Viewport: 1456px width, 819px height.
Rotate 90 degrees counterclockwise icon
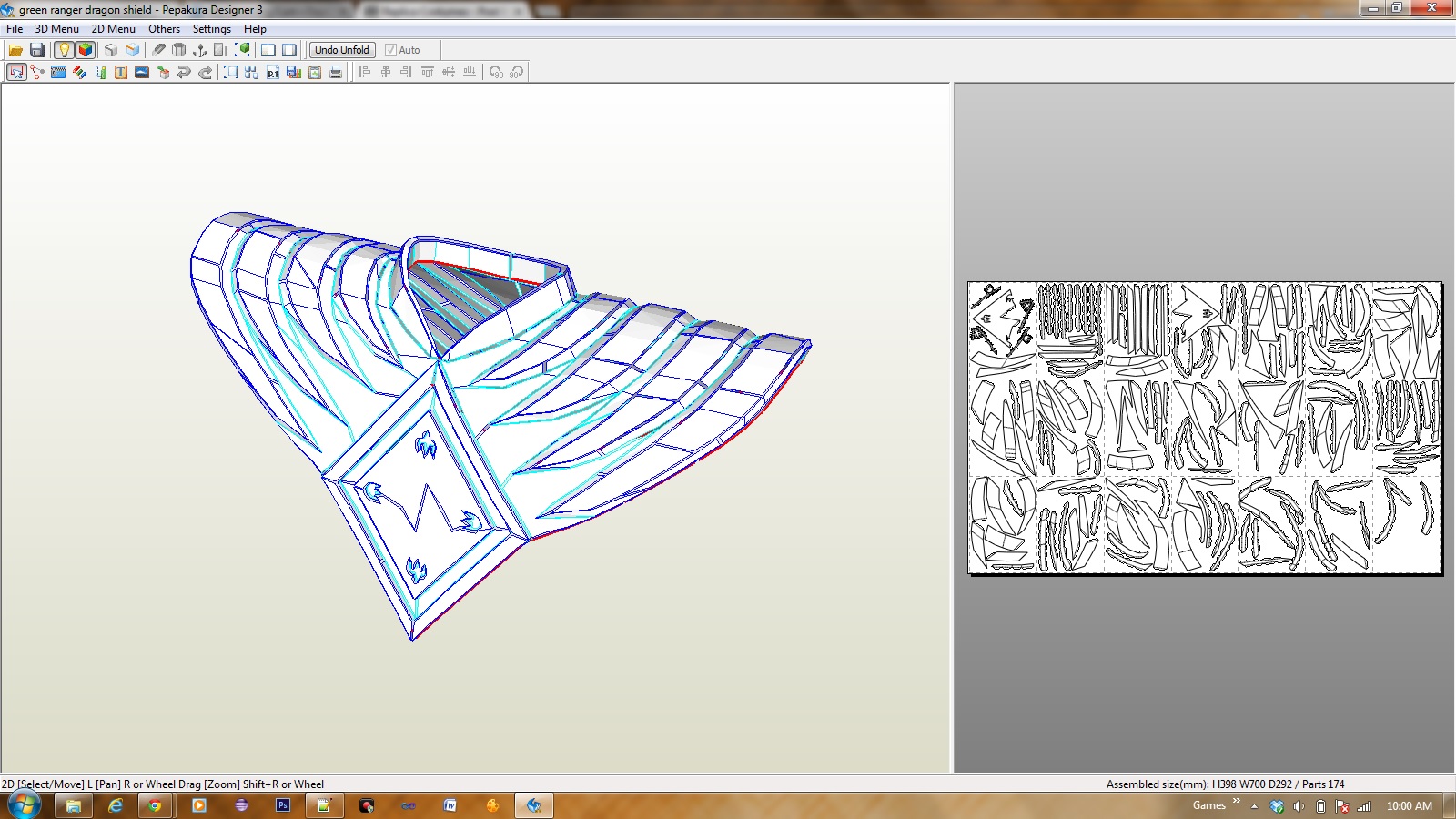496,72
